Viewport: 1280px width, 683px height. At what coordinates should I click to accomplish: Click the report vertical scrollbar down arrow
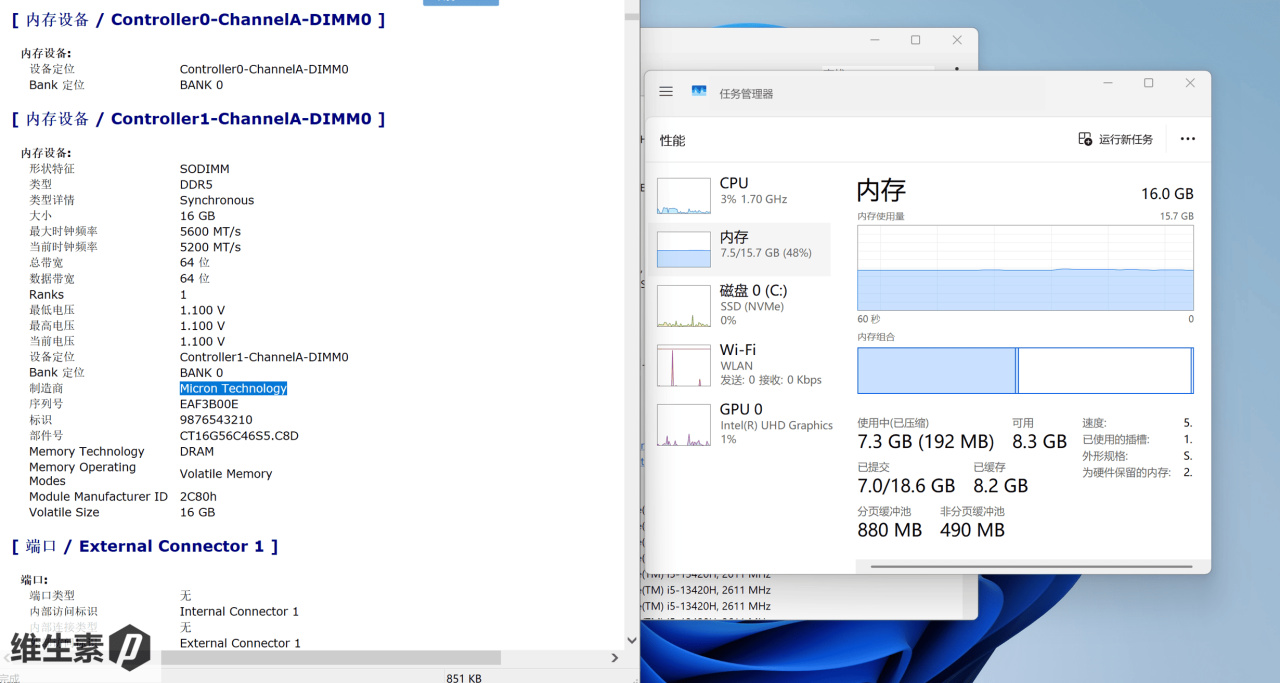coord(631,640)
